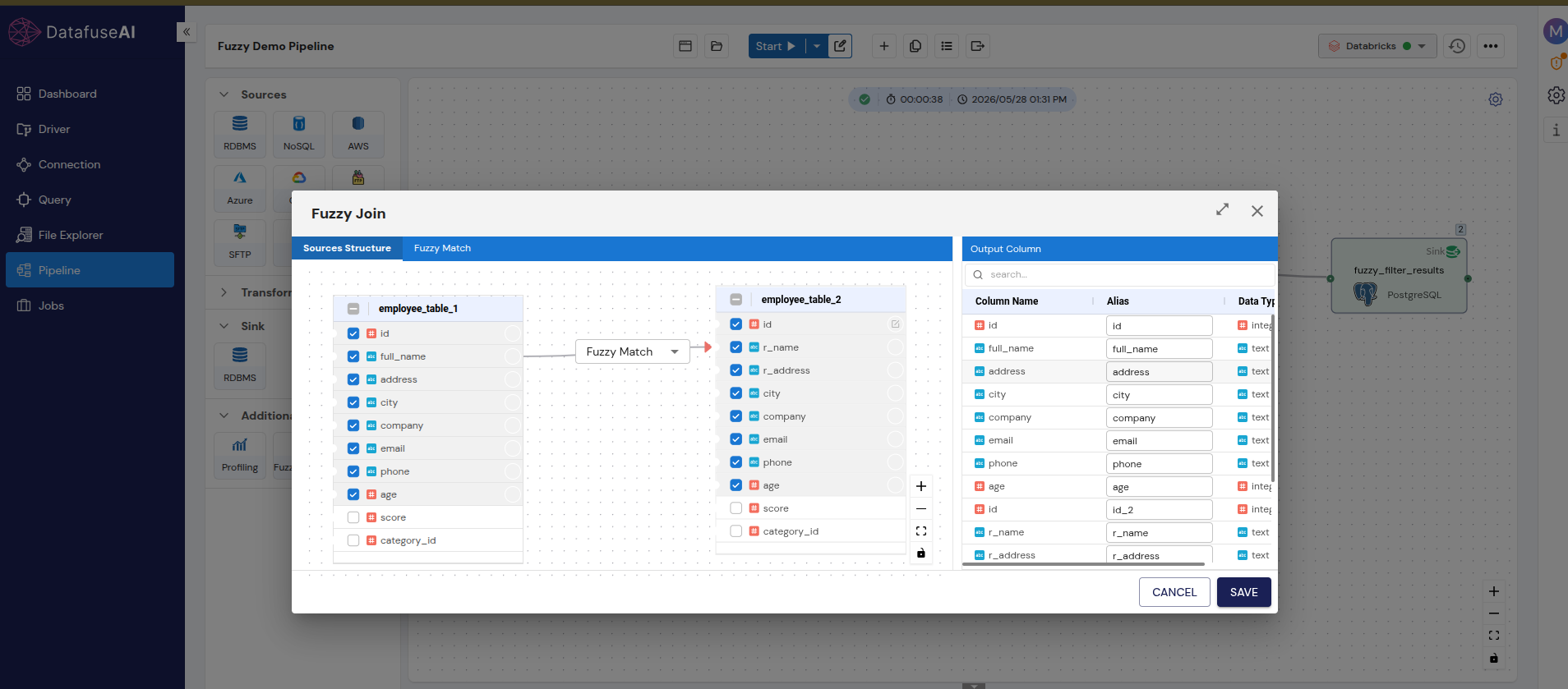Click the edit pipeline pencil icon
The width and height of the screenshot is (1568, 689).
[840, 46]
